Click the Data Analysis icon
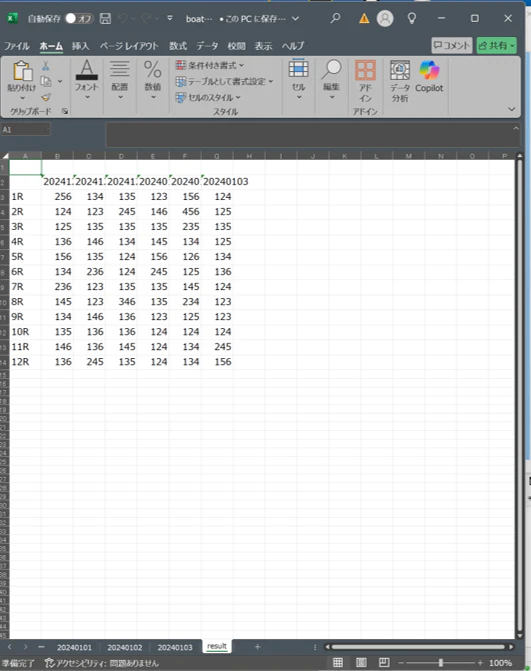 400,70
